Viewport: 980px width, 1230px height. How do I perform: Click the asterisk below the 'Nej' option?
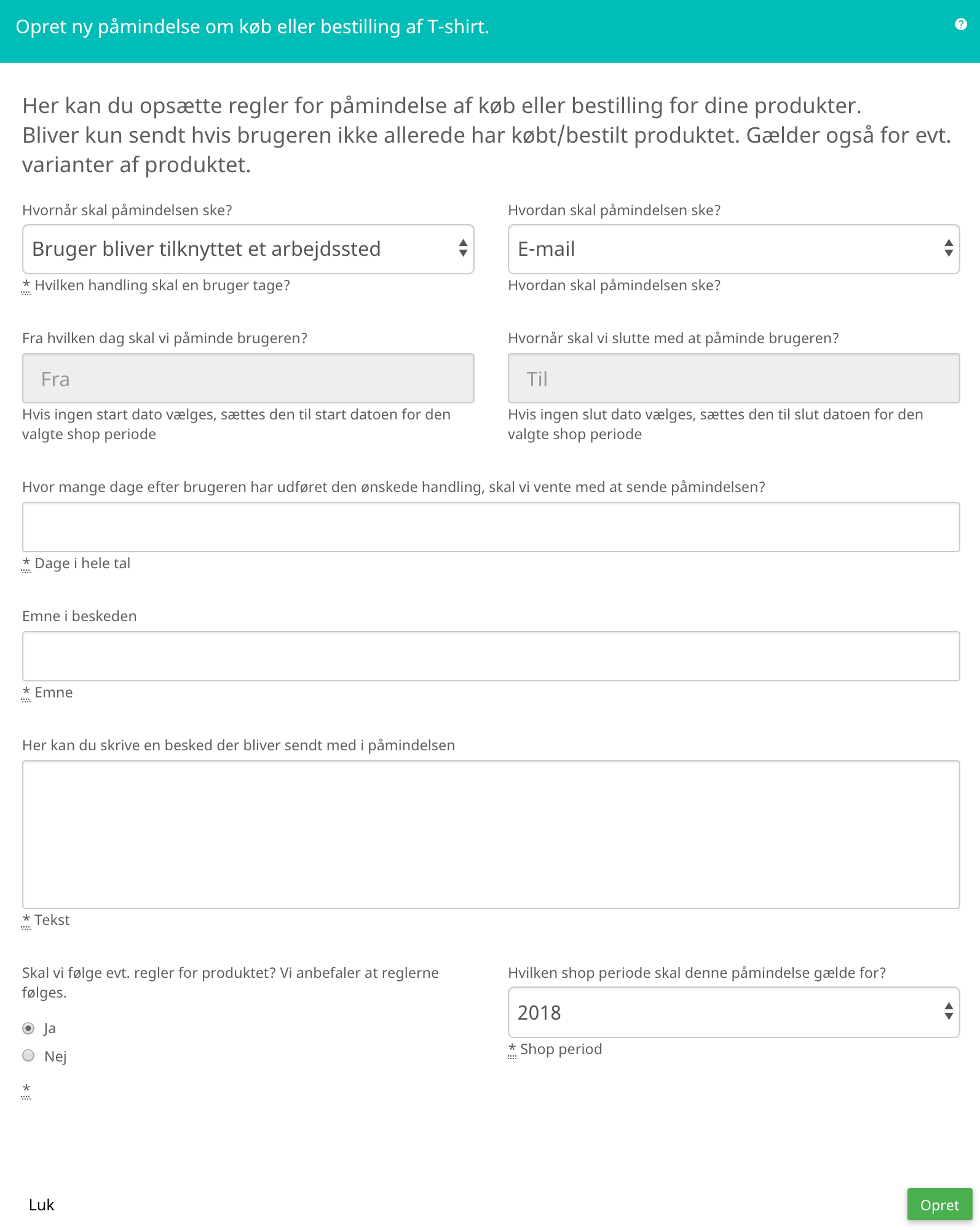tap(26, 1090)
